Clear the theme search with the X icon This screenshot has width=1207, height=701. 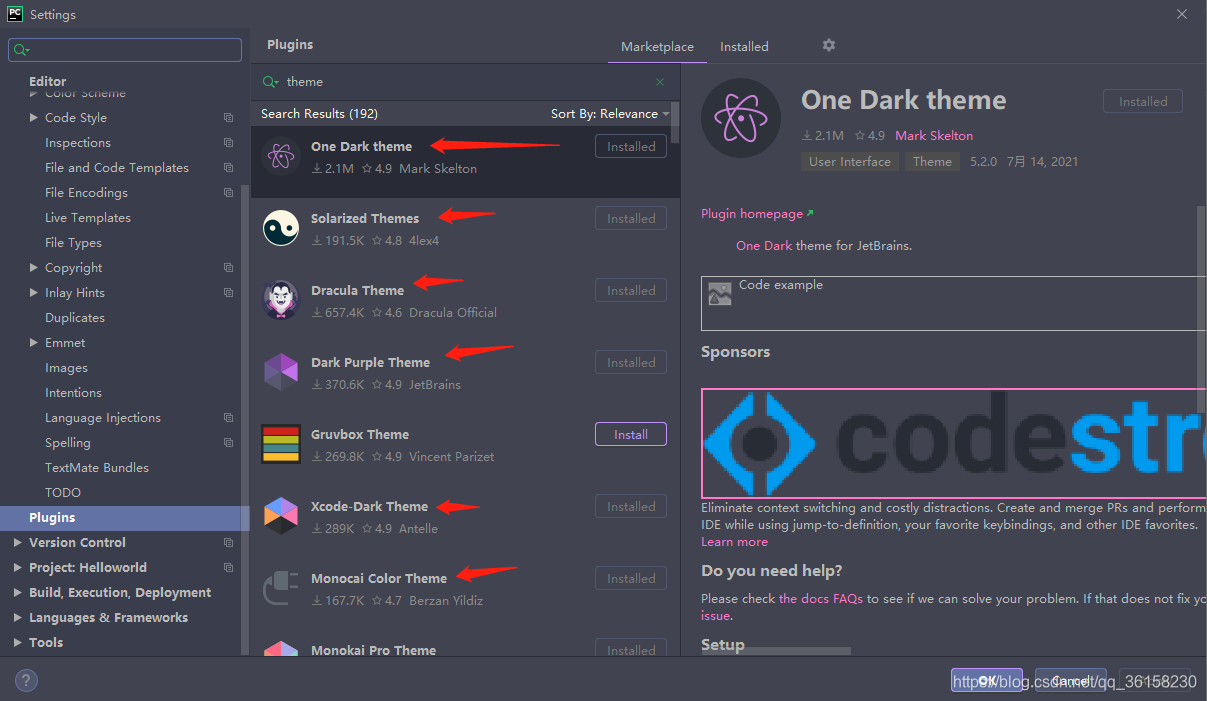point(660,82)
